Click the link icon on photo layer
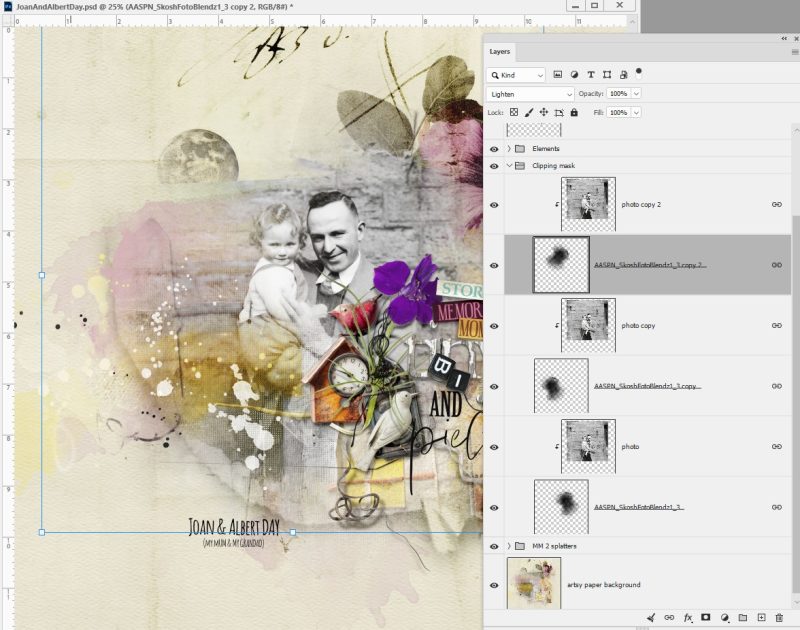This screenshot has height=630, width=800. point(777,446)
